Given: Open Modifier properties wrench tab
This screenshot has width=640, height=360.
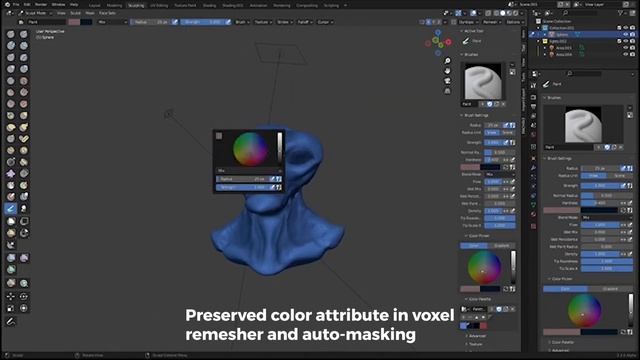Looking at the screenshot, I should pyautogui.click(x=533, y=167).
